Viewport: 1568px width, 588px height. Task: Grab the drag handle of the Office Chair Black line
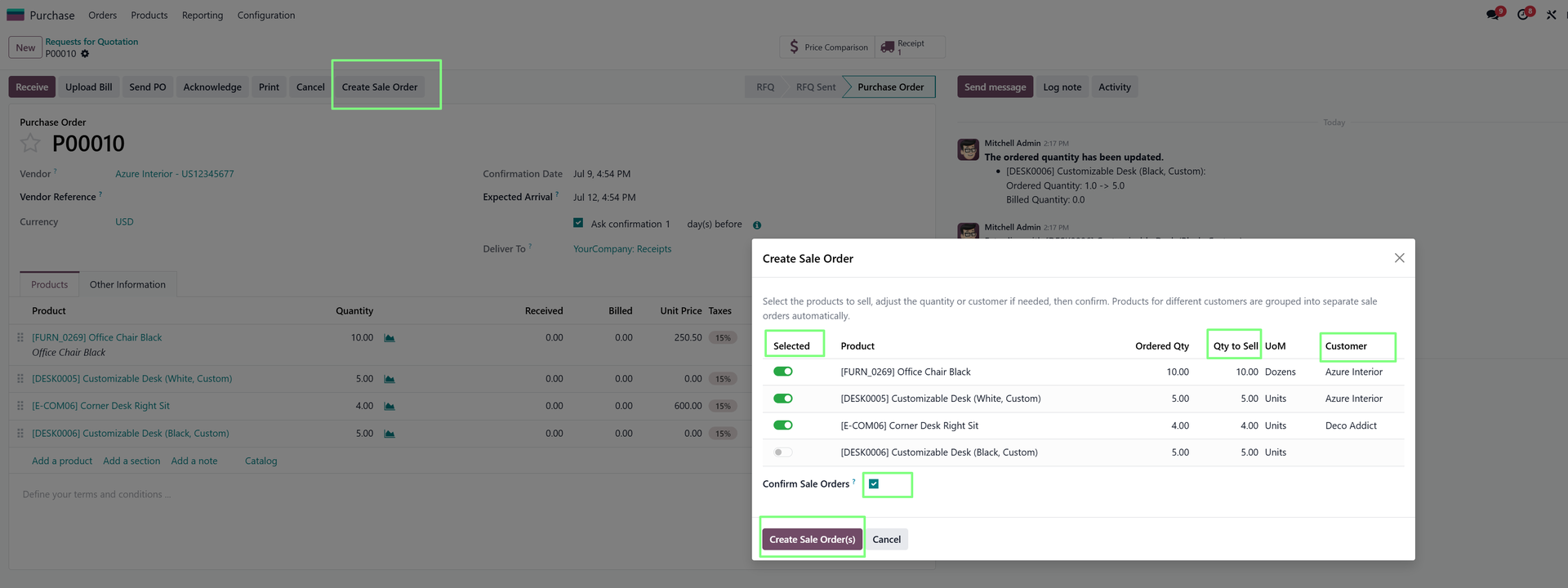[x=20, y=338]
